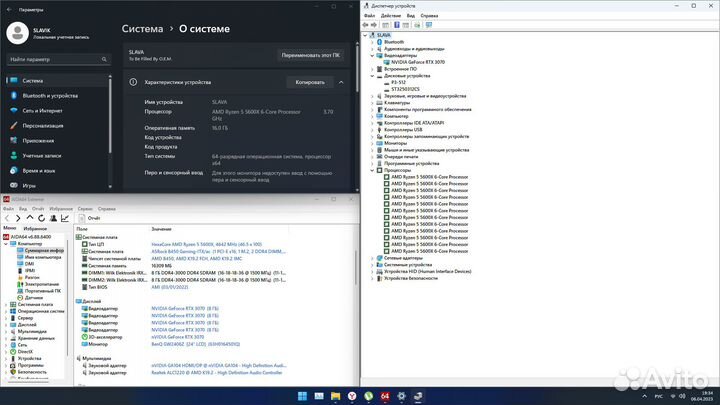Screen dimensions: 720x405
Task: Open Сервис menu in AIDA64
Action: tap(85, 208)
